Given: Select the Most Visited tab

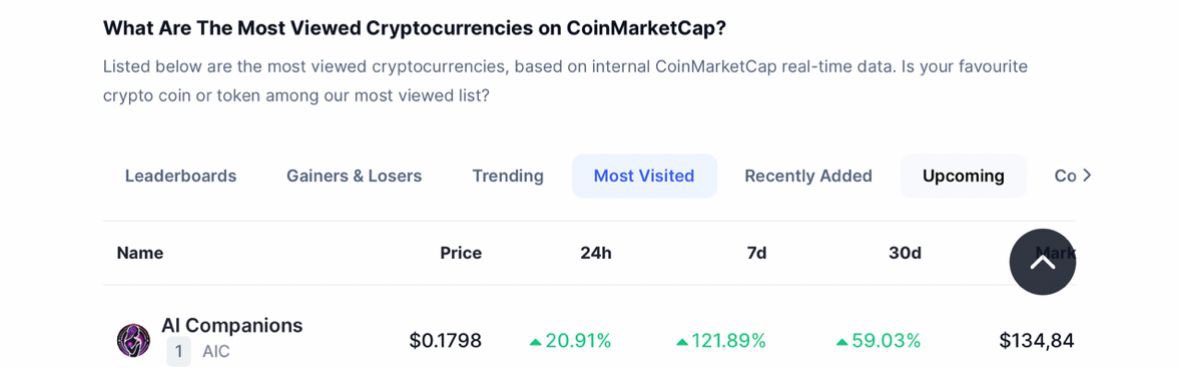Looking at the screenshot, I should (644, 176).
